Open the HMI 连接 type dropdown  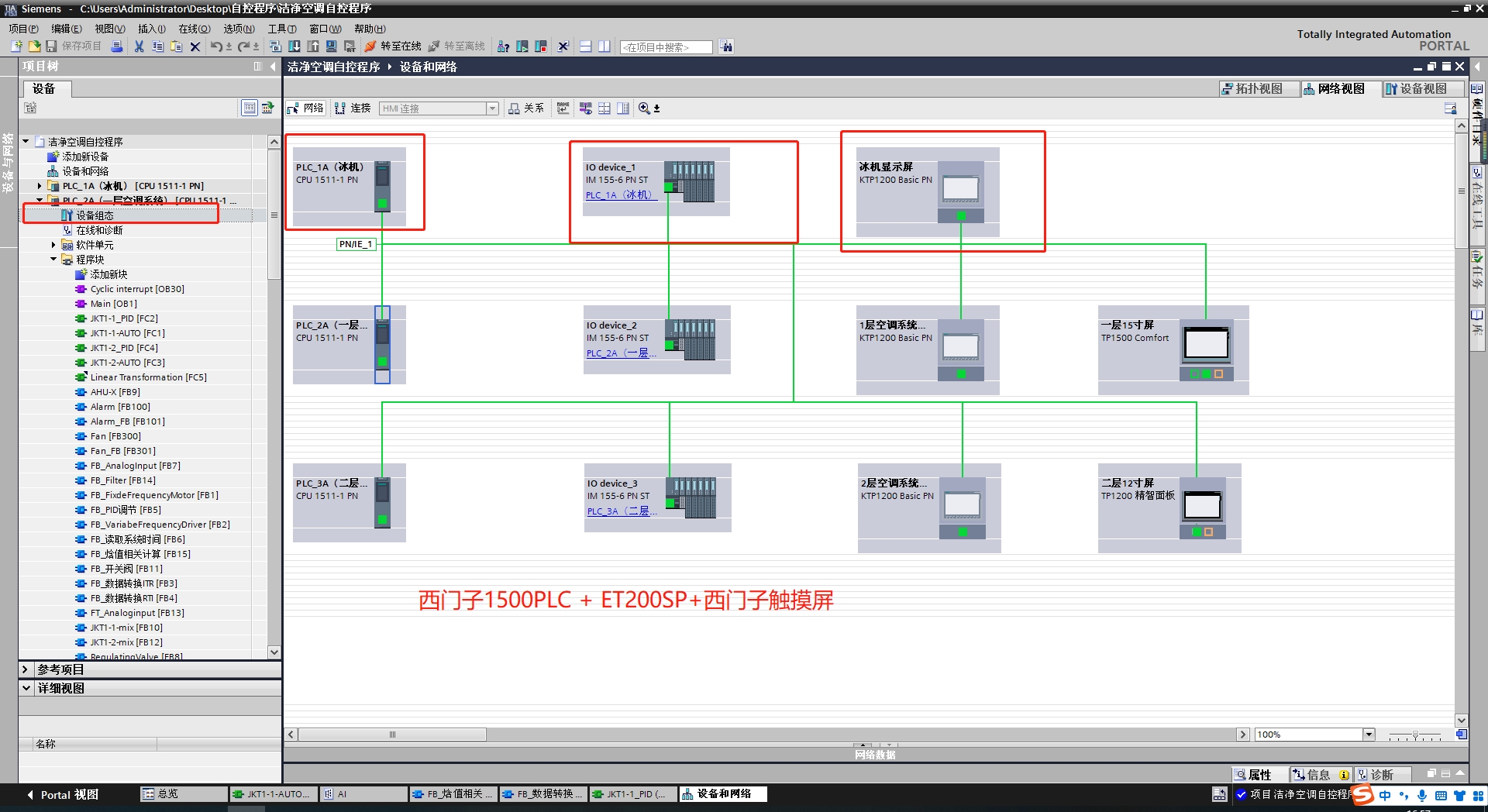[x=492, y=108]
